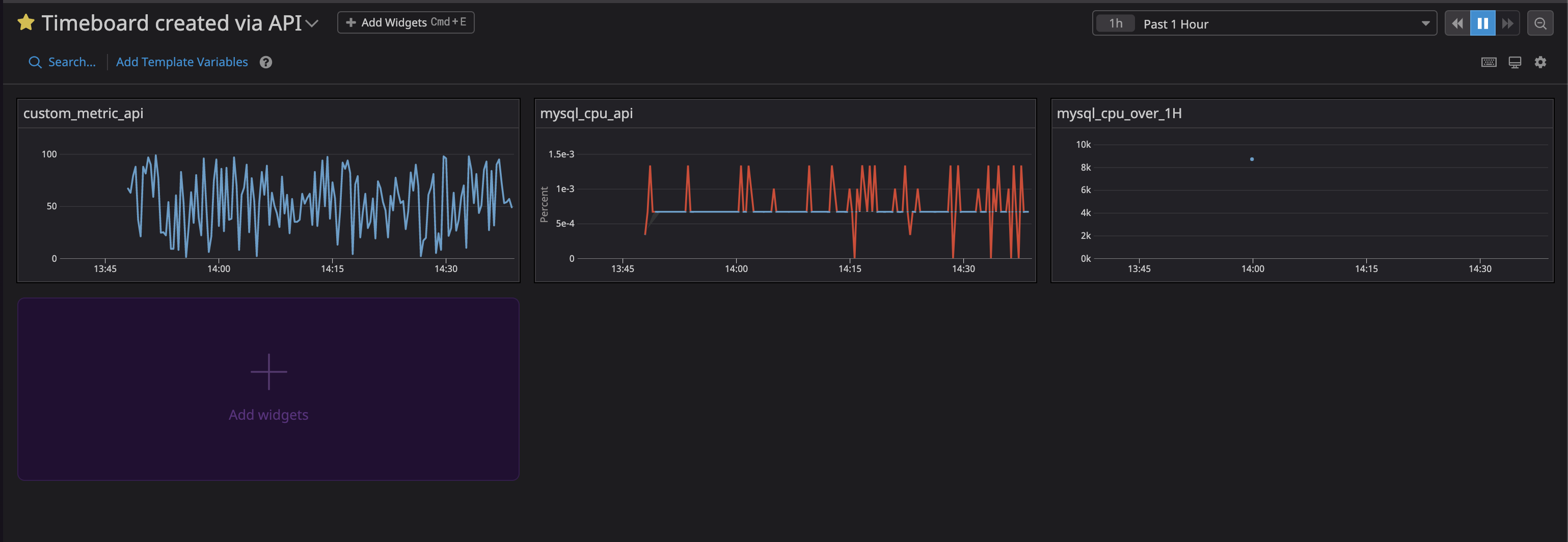The image size is (1568, 542).
Task: Open Add Template Variables link
Action: pyautogui.click(x=182, y=62)
